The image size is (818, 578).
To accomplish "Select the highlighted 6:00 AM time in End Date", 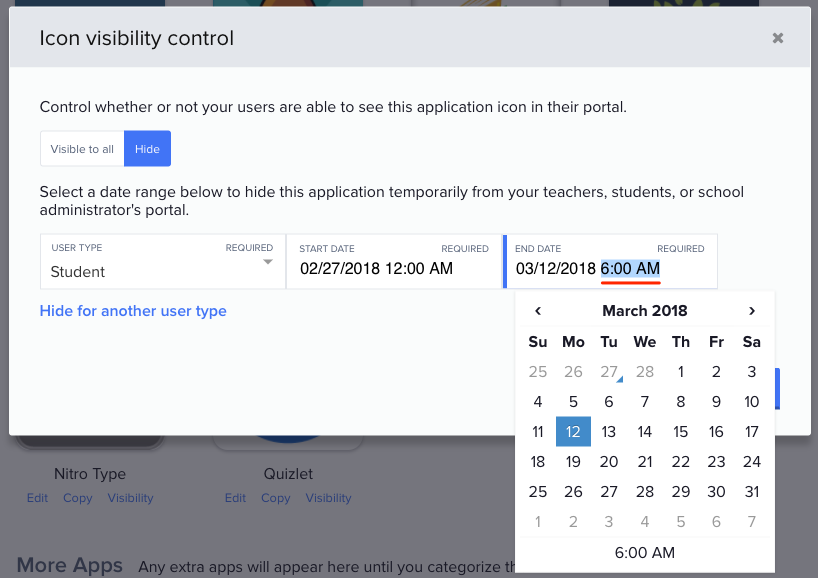I will click(630, 268).
